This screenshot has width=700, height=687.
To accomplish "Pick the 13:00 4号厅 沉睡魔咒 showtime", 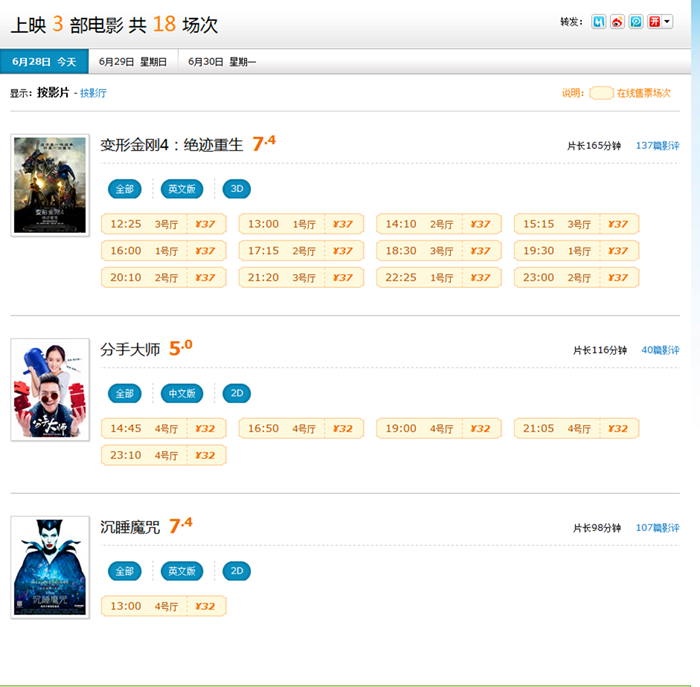I will coord(164,606).
